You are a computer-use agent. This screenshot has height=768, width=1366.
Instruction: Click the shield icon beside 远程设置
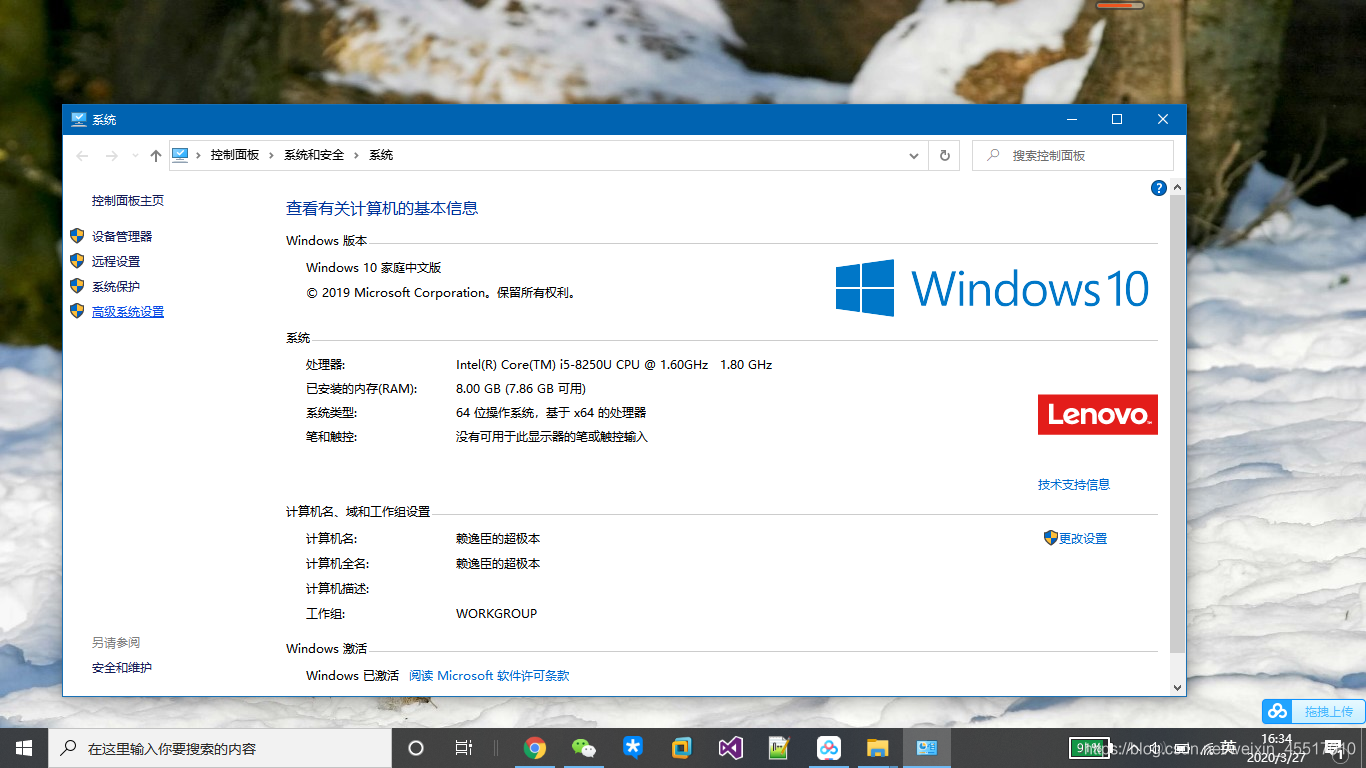77,261
